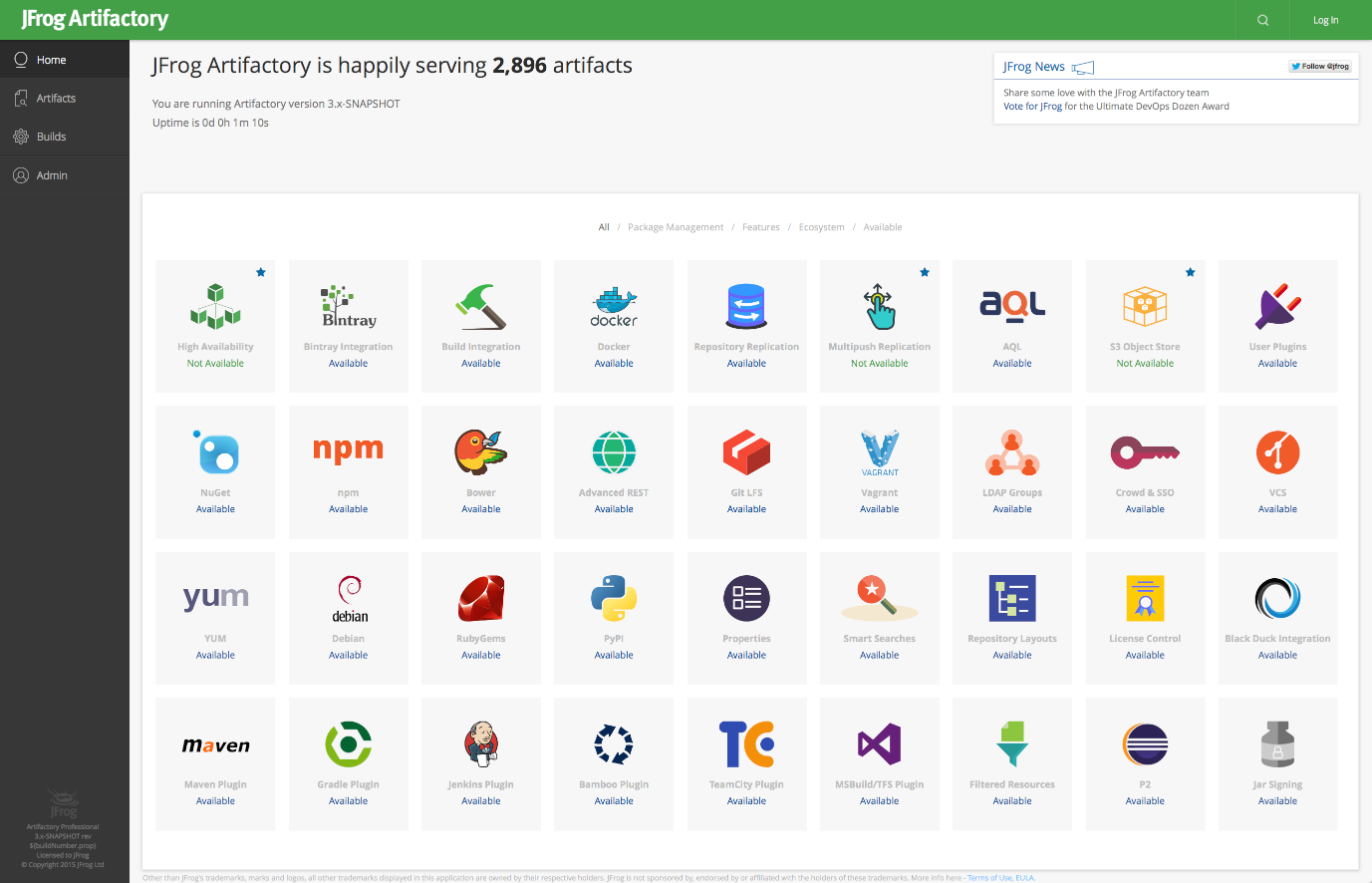Open the VCS orange circle icon
Viewport: 1372px width, 883px height.
point(1277,451)
